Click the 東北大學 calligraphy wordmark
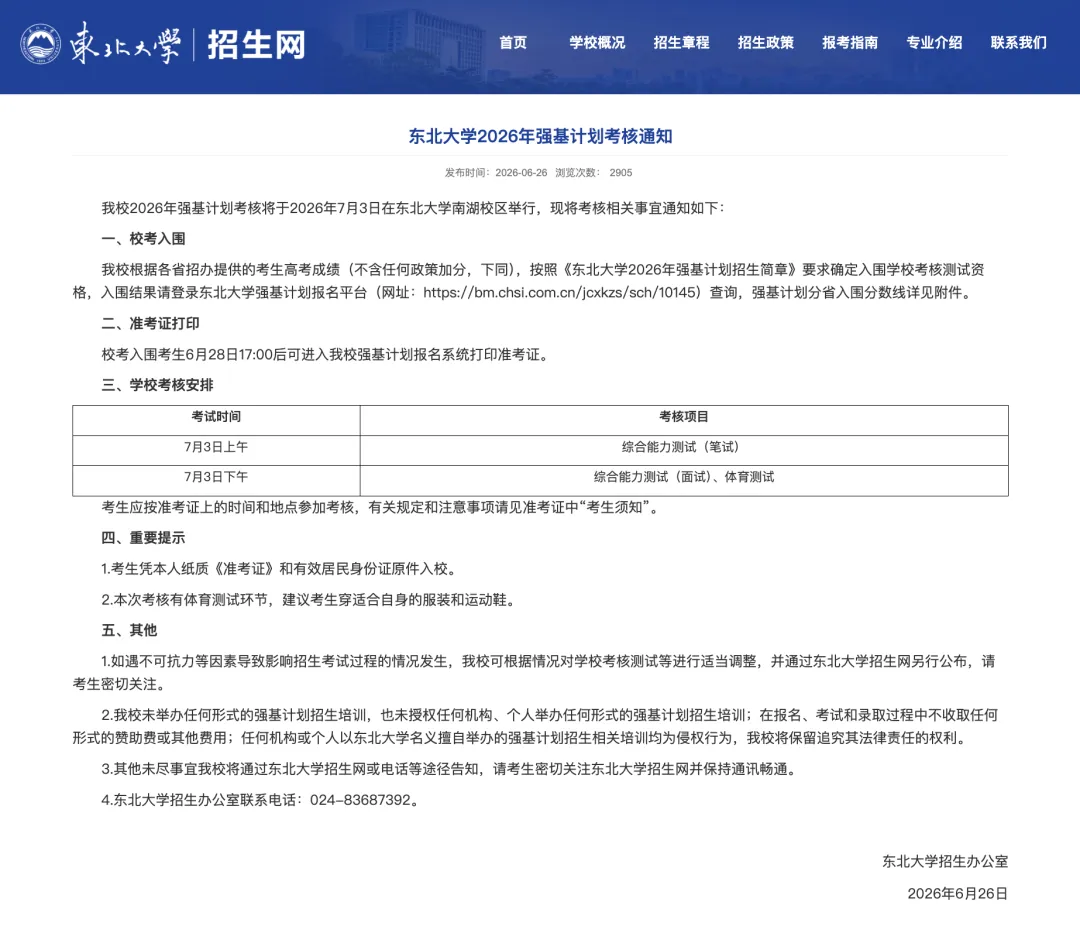The width and height of the screenshot is (1080, 926). pos(125,44)
